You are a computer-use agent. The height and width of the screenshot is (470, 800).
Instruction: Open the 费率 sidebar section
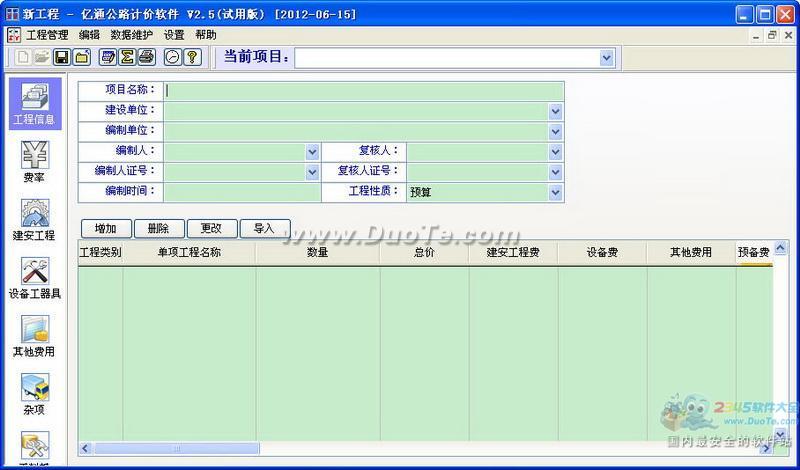(x=35, y=162)
